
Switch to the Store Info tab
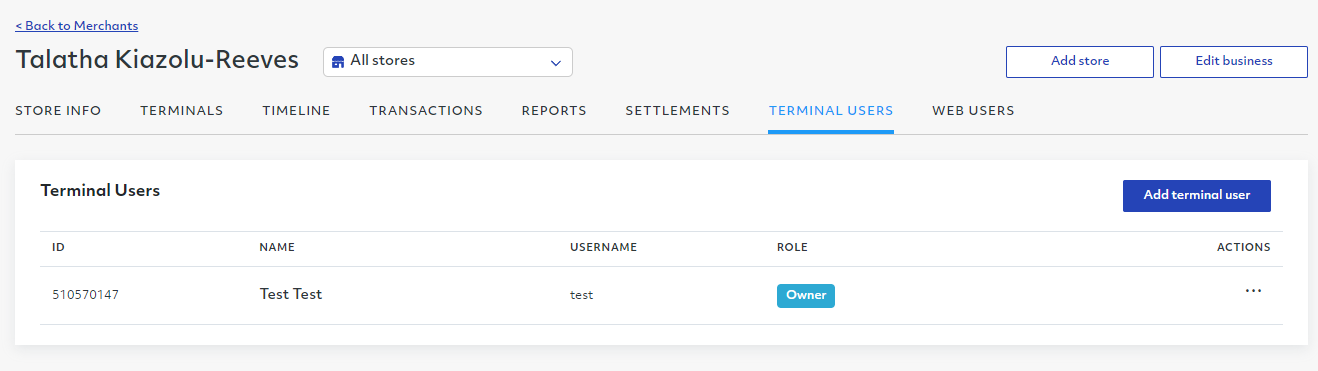tap(58, 111)
